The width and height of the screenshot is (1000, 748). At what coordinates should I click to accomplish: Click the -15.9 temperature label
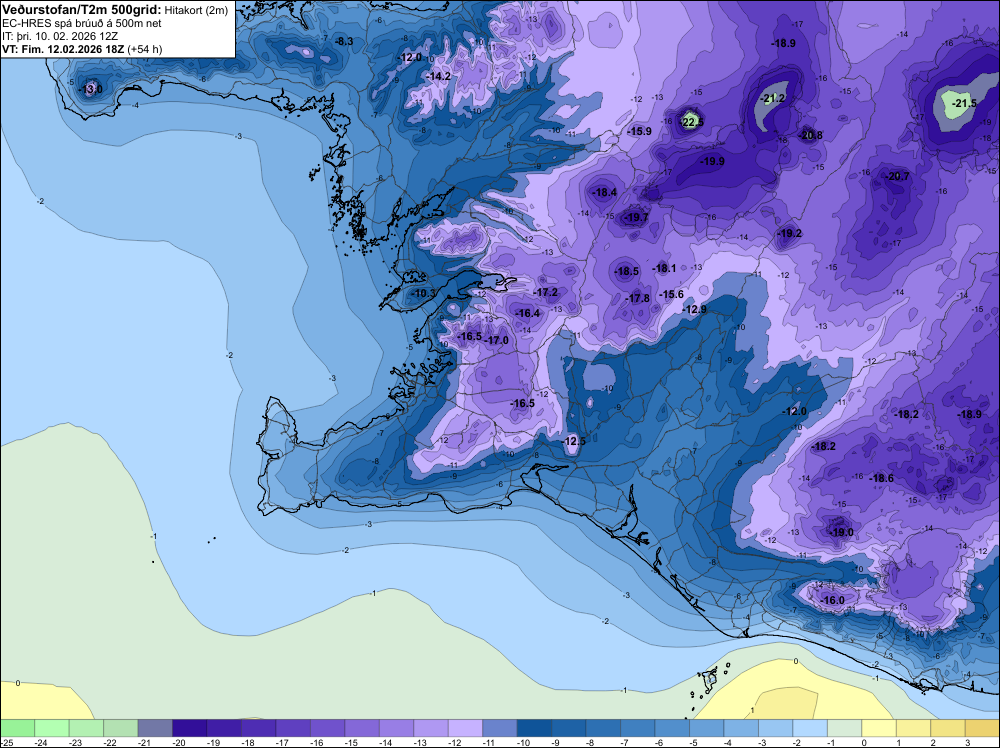[640, 131]
